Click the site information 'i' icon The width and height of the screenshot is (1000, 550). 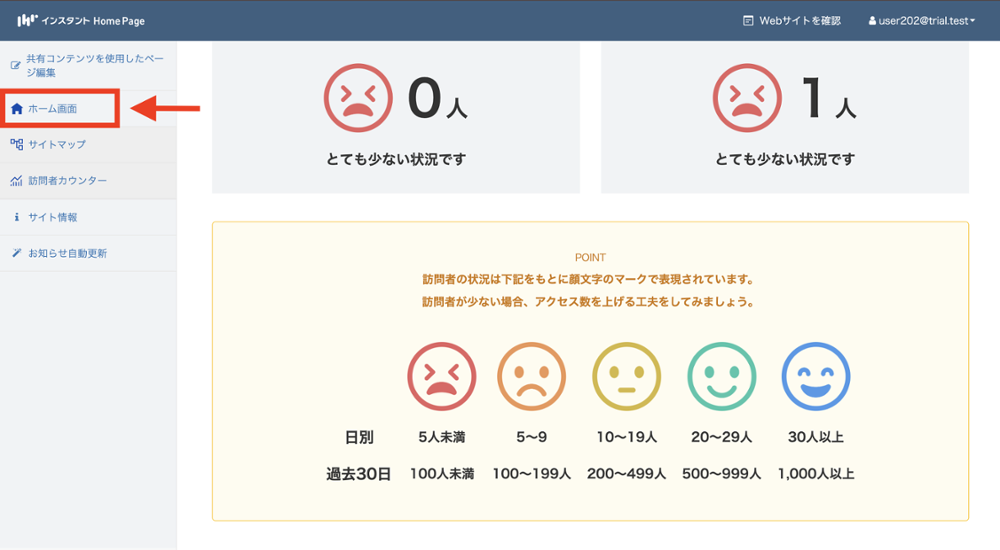pyautogui.click(x=16, y=217)
